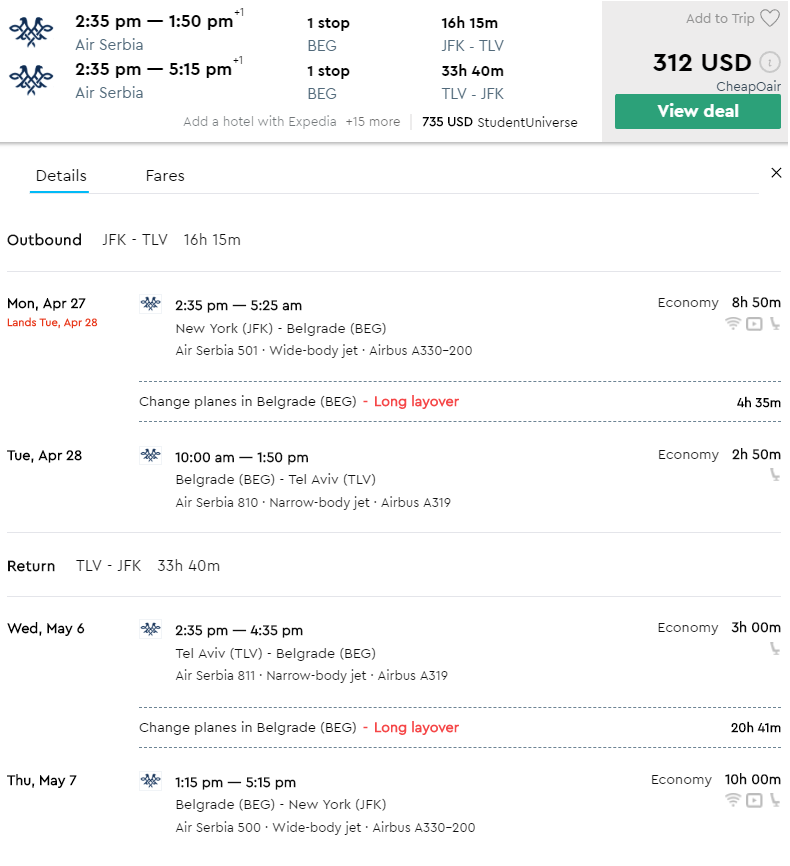The image size is (790, 866).
Task: Click the WiFi icon on JFK-Belgrade flight
Action: (x=733, y=324)
